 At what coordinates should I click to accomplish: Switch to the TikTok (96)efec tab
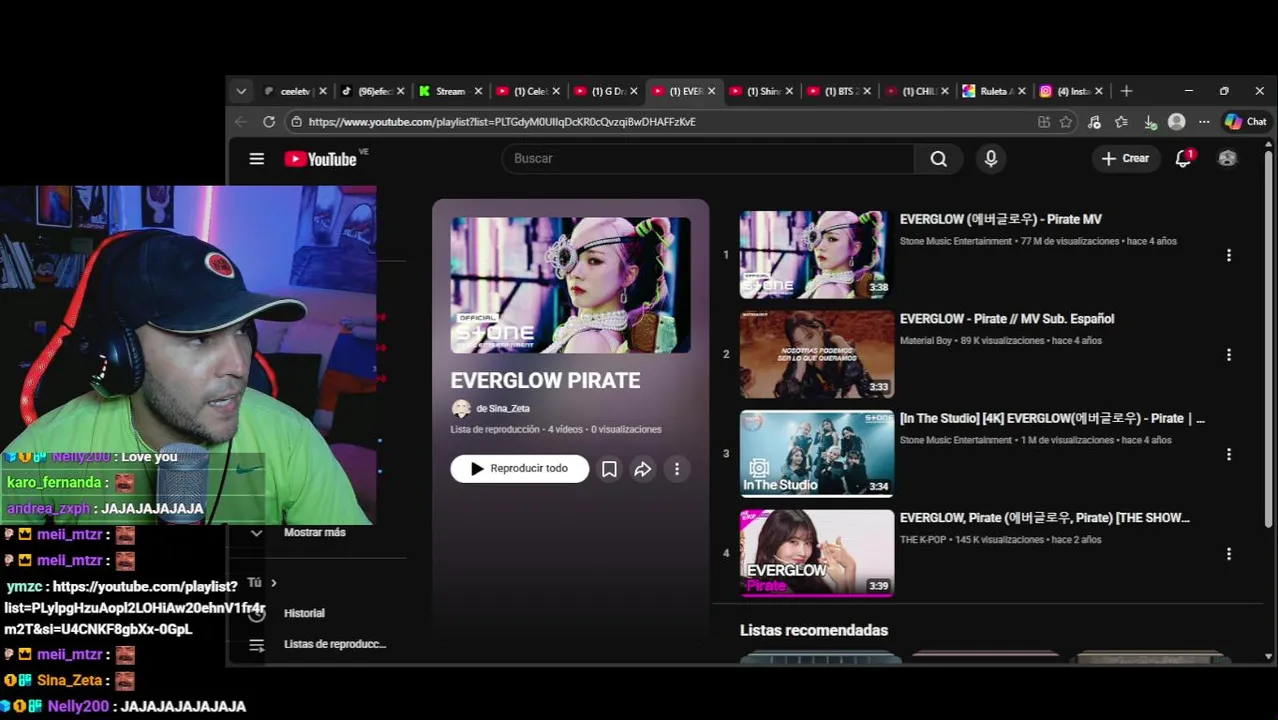pyautogui.click(x=373, y=91)
